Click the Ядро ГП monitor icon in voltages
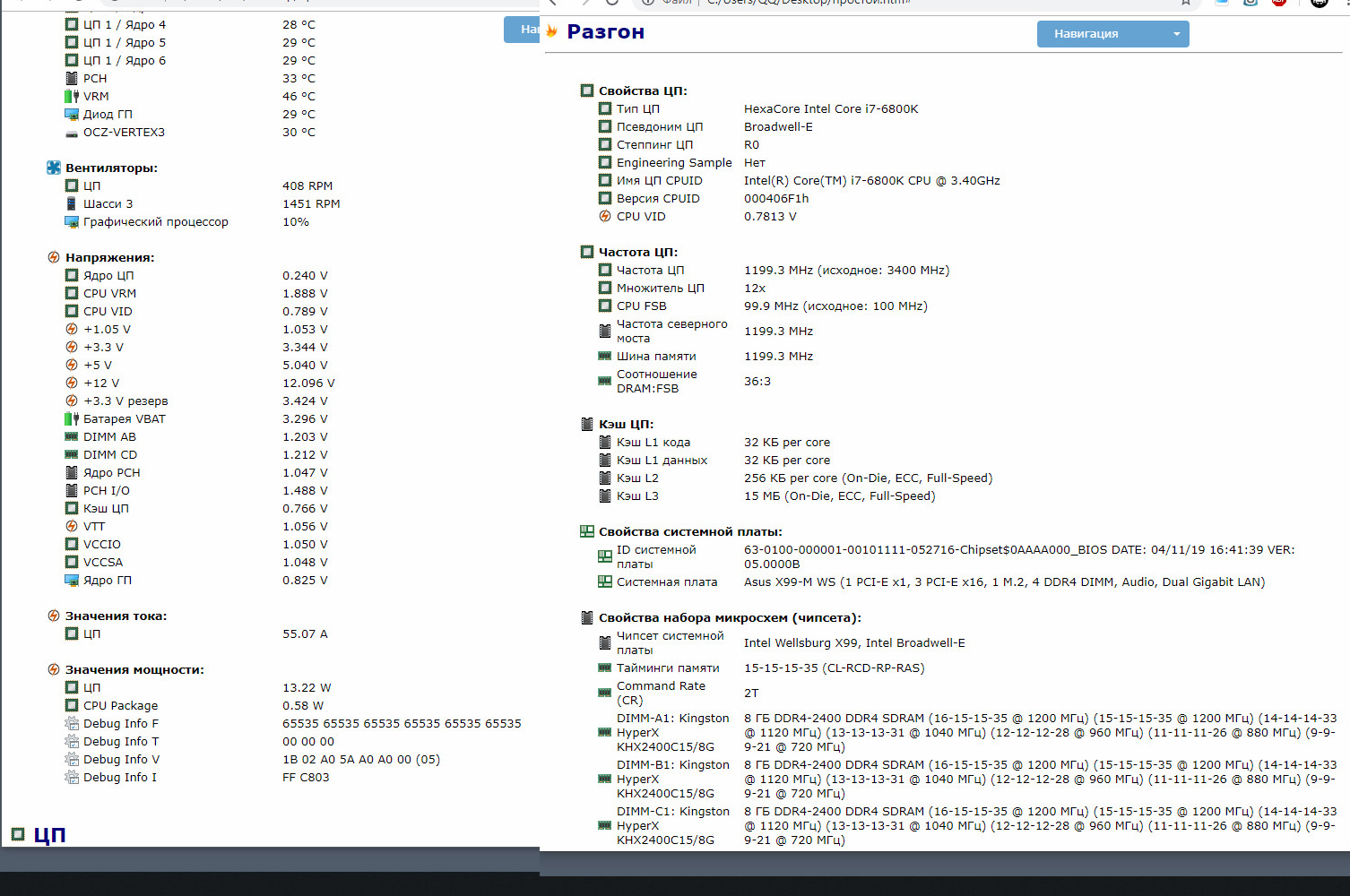 point(72,580)
